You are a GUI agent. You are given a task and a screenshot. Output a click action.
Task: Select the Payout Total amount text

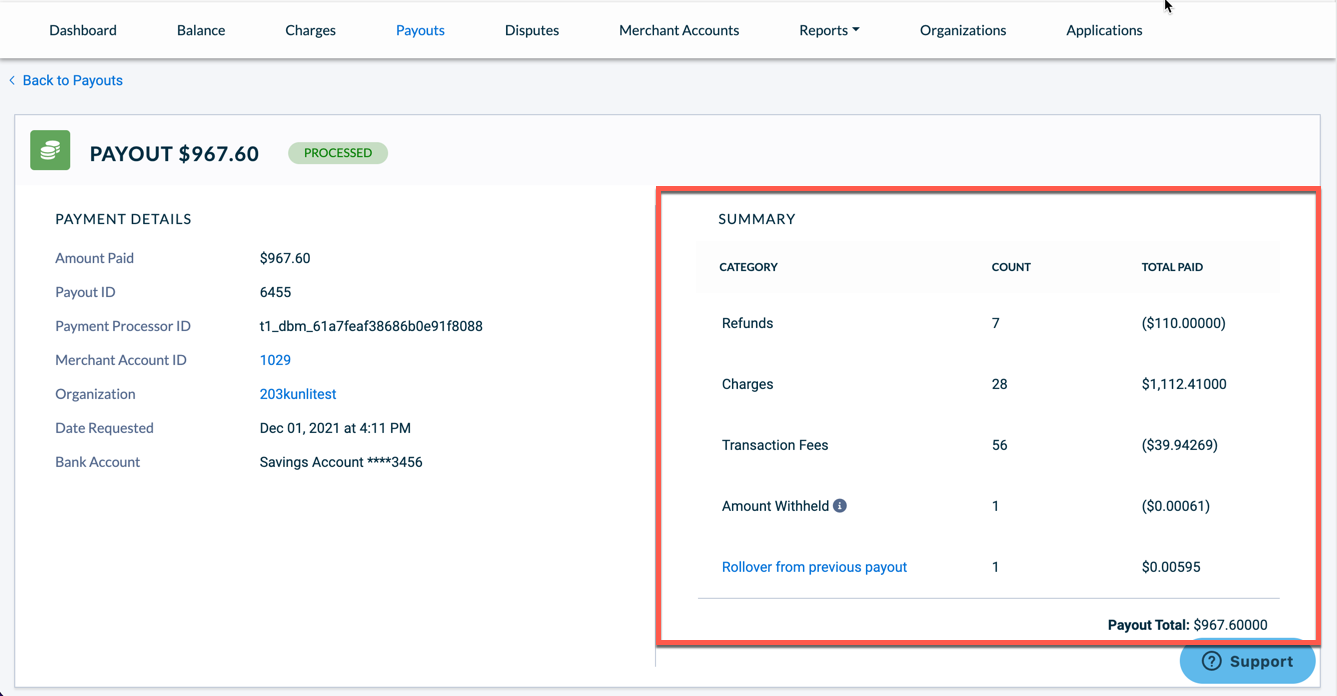click(1188, 624)
